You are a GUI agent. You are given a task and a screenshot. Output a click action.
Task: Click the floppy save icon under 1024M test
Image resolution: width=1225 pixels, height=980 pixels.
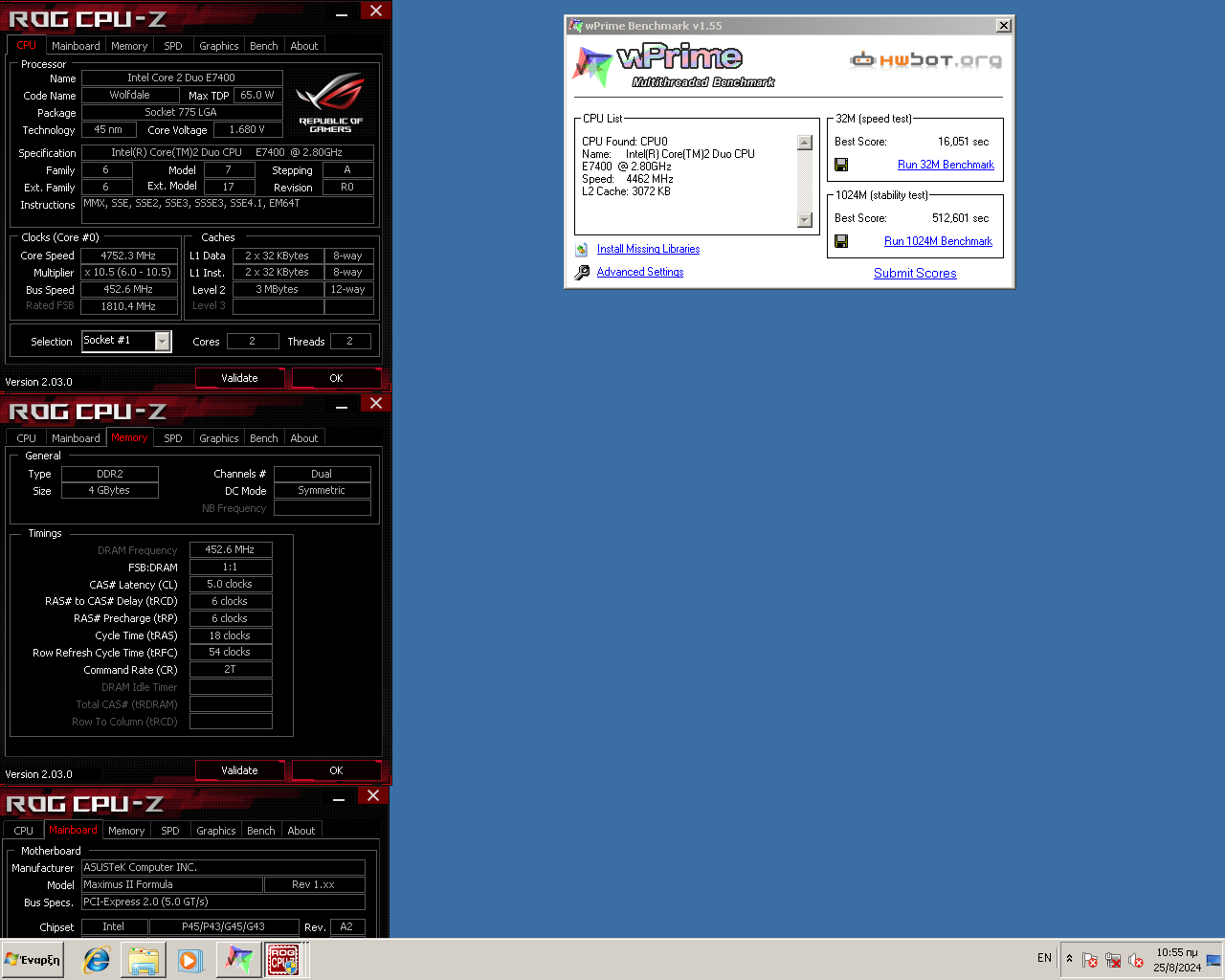pyautogui.click(x=841, y=241)
